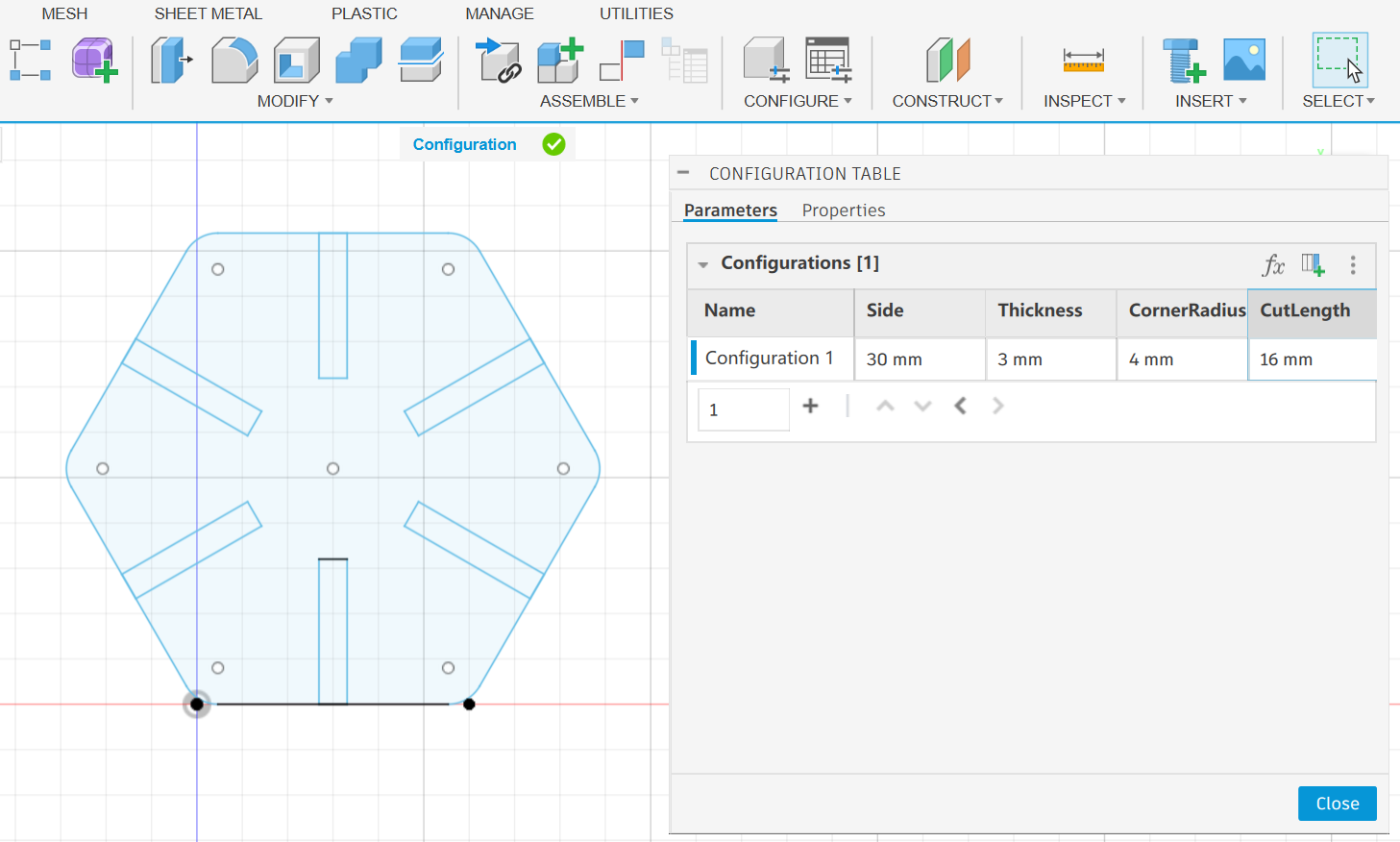
Task: Select the Combine tool
Action: click(x=358, y=60)
